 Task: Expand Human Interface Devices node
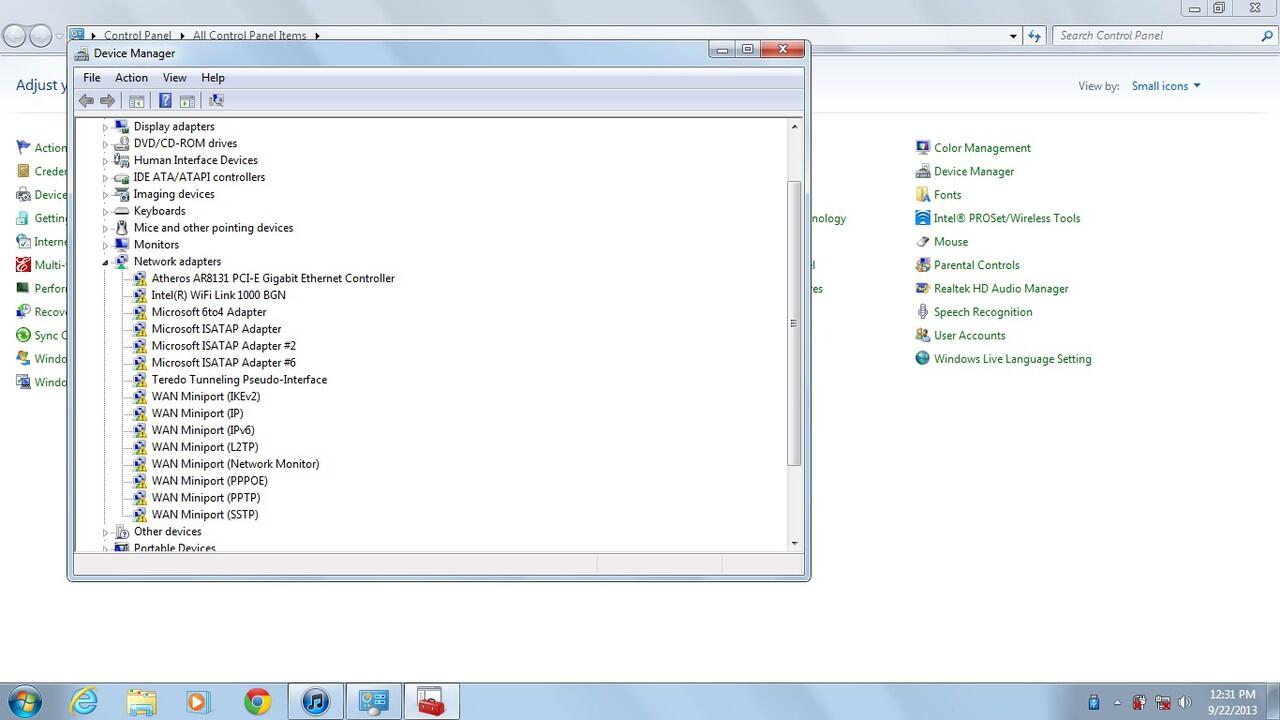pos(105,161)
